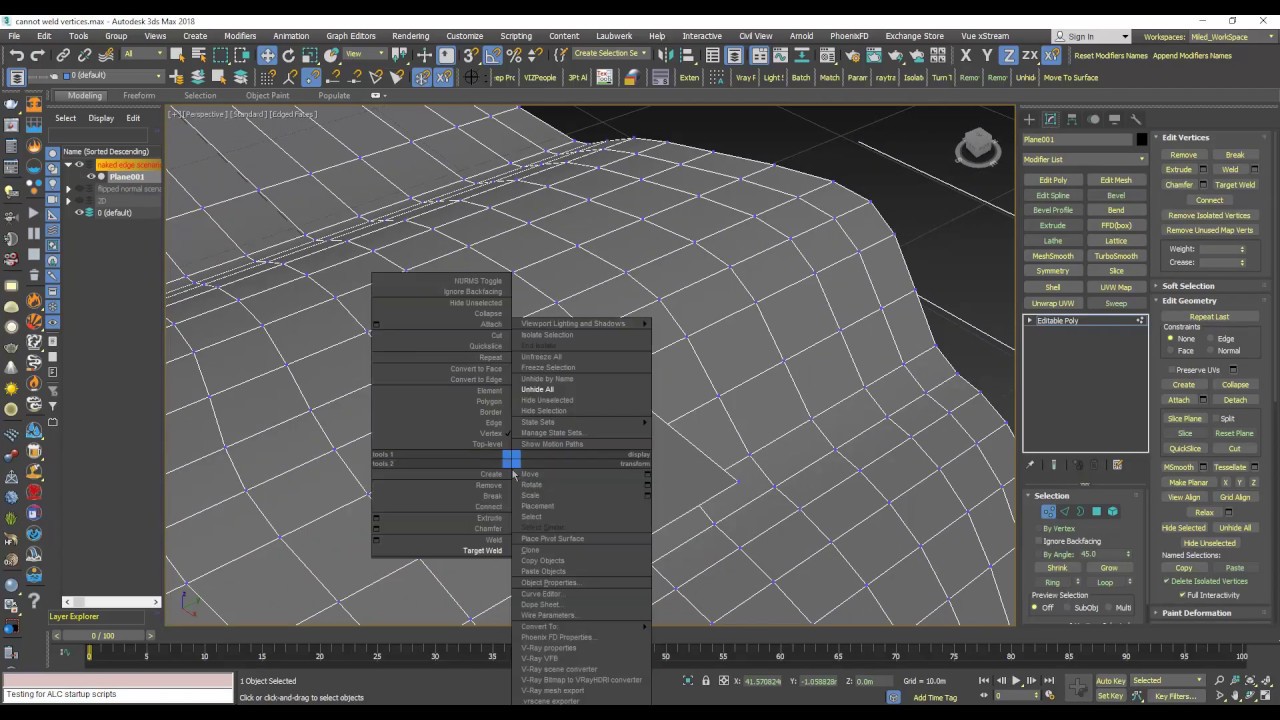1280x720 pixels.
Task: Click the Auto Key button
Action: pos(1110,681)
